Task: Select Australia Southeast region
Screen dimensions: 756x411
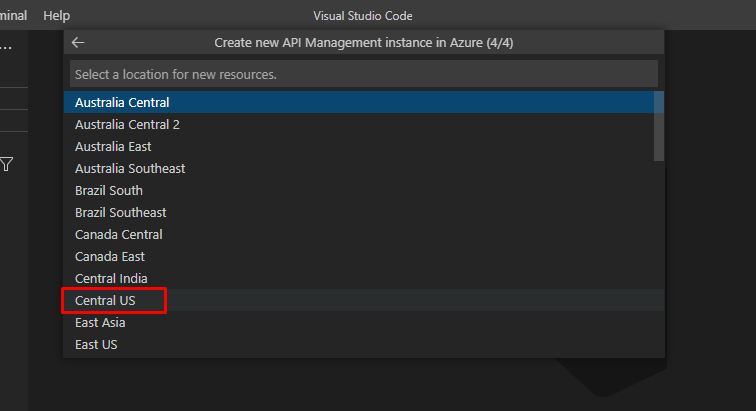Action: pos(130,168)
